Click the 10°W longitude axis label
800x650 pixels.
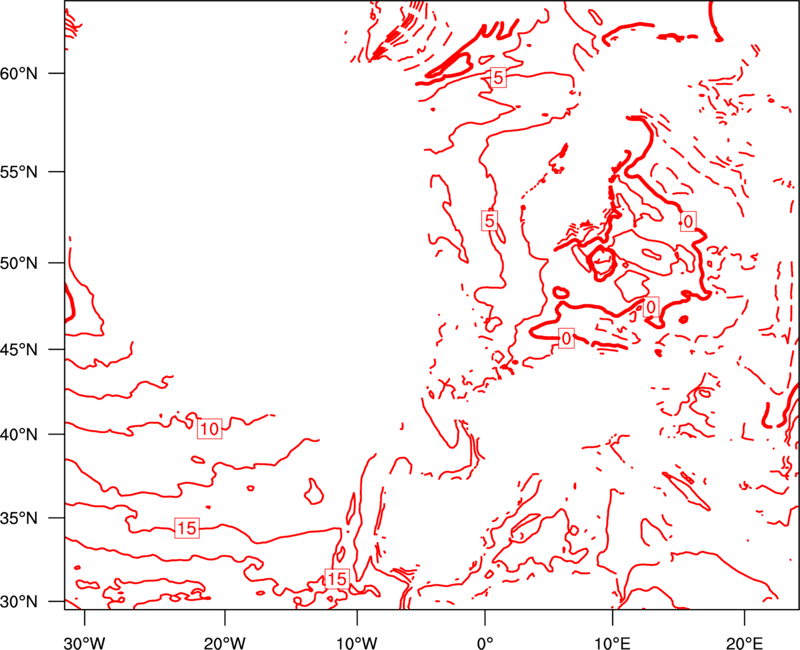(357, 643)
